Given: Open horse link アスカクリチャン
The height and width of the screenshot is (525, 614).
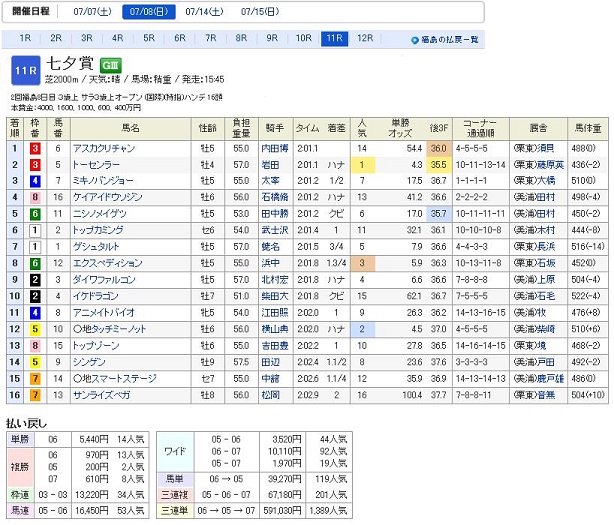Looking at the screenshot, I should [x=104, y=147].
